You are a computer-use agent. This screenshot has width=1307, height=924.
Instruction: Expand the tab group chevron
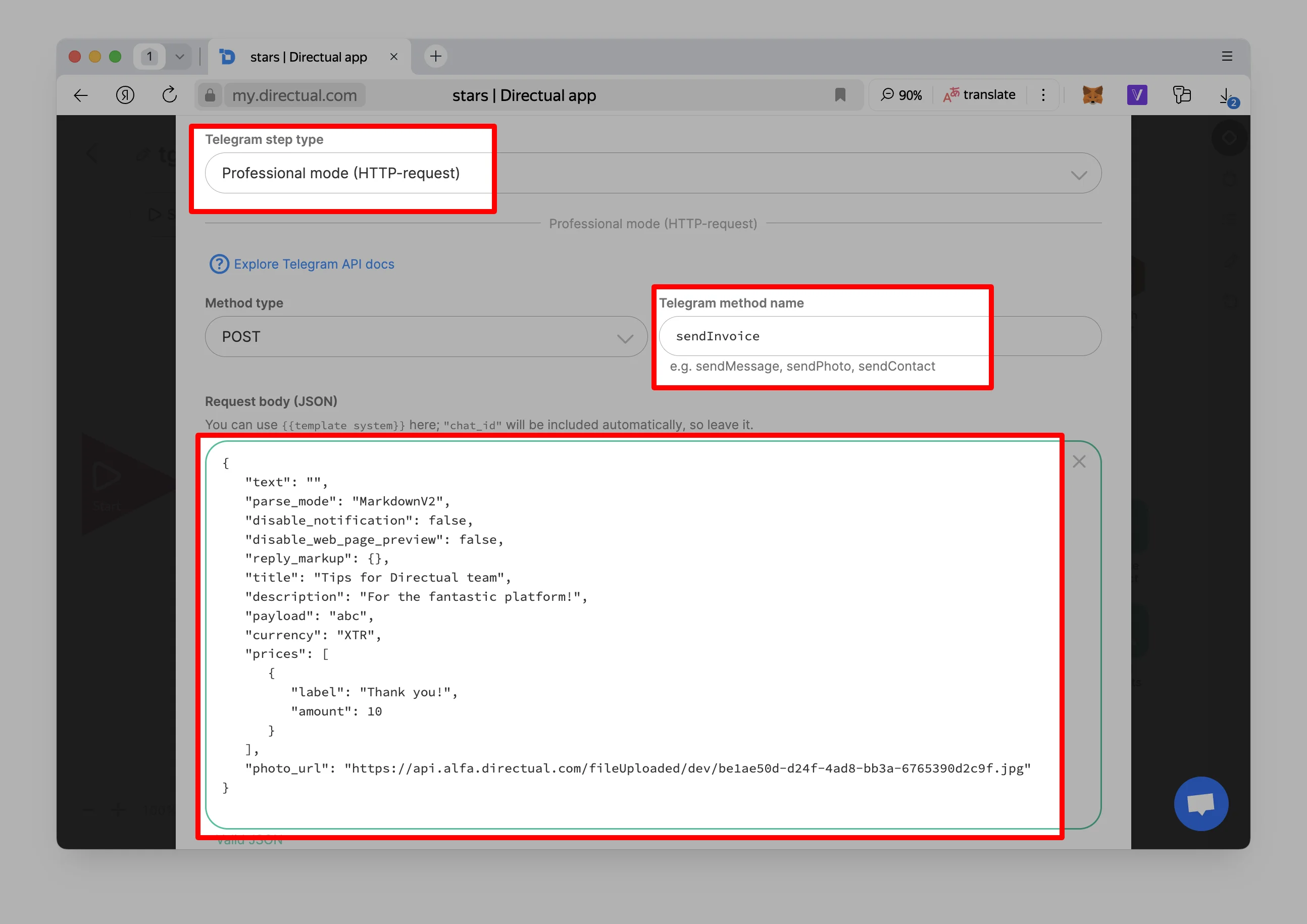coord(180,57)
